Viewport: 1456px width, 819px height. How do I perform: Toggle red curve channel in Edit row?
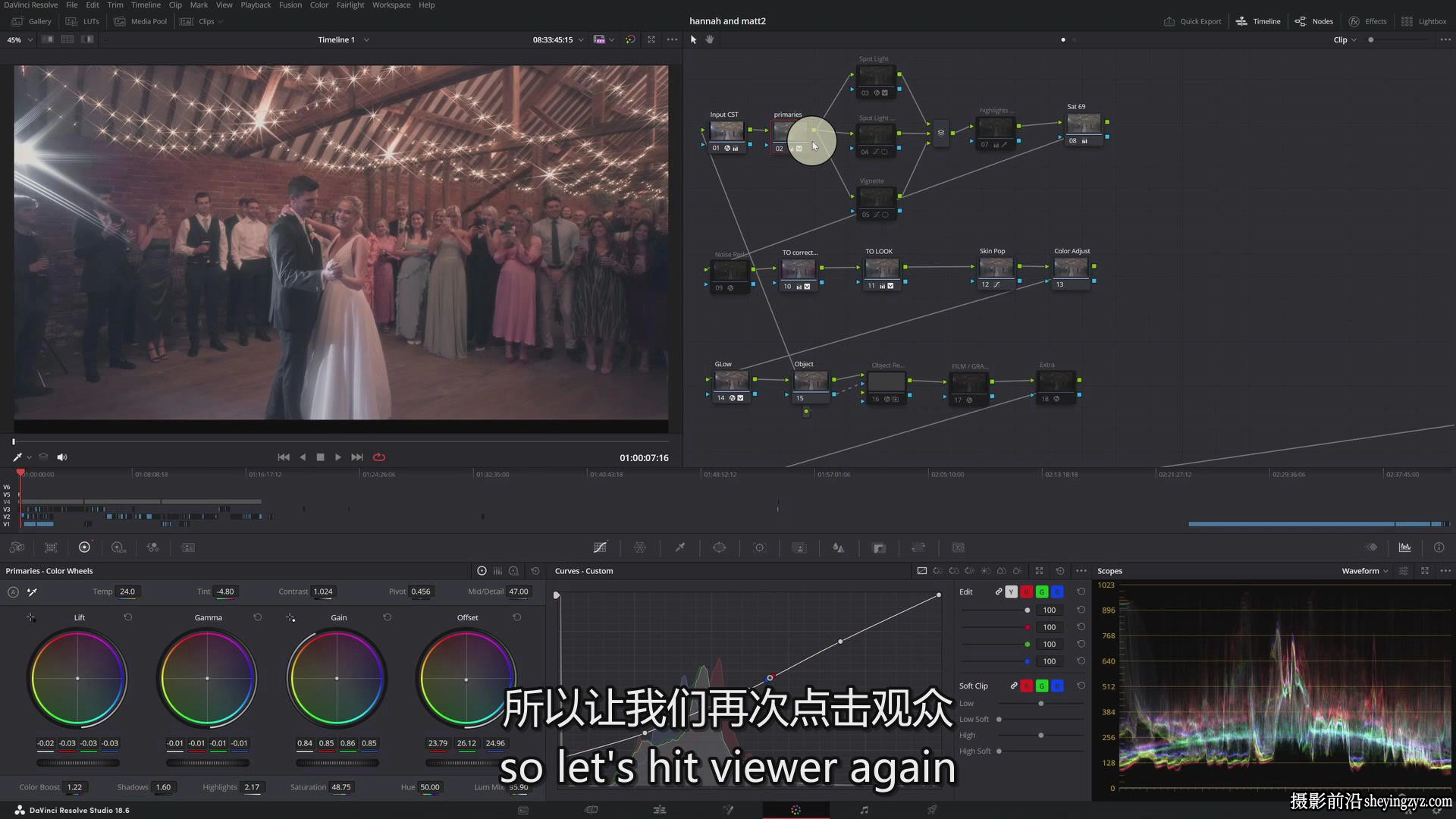[1026, 591]
